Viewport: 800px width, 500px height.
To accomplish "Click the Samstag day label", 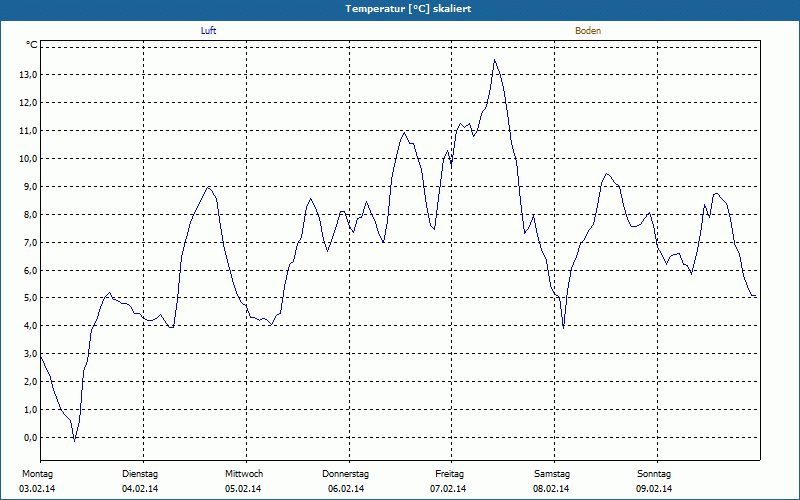I will (x=552, y=474).
